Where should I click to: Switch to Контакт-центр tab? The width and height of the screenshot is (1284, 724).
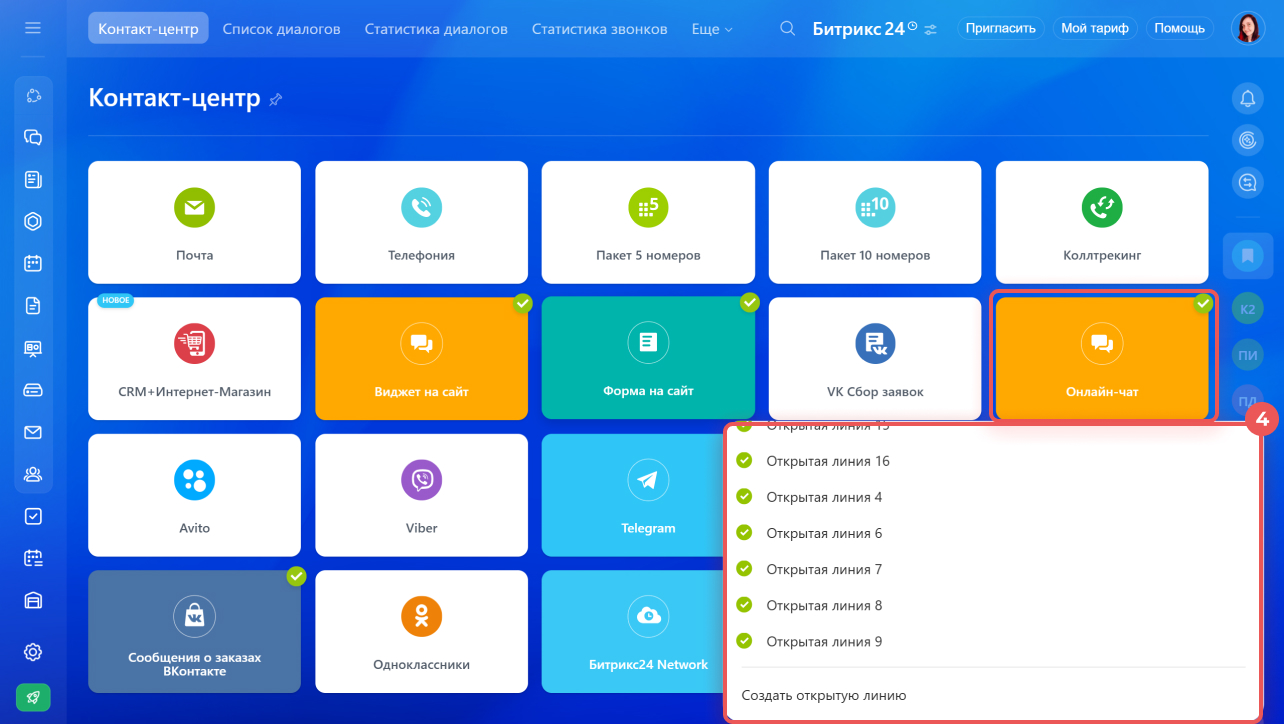[148, 28]
